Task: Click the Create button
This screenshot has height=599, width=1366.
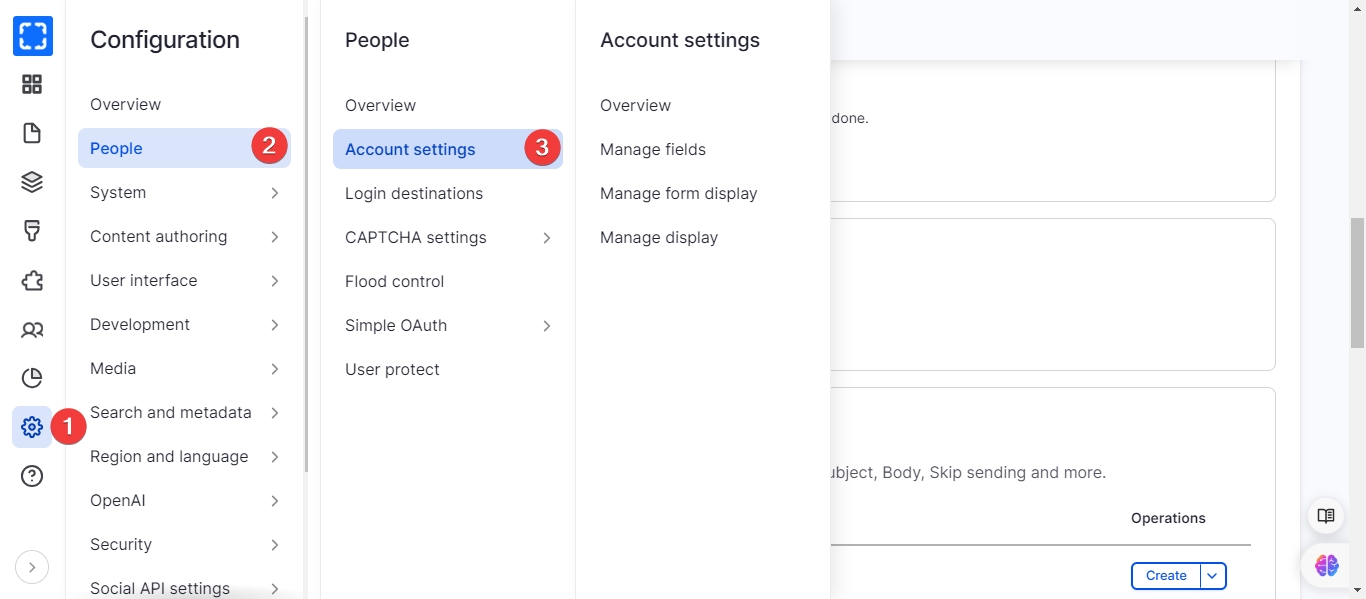Action: click(1166, 576)
